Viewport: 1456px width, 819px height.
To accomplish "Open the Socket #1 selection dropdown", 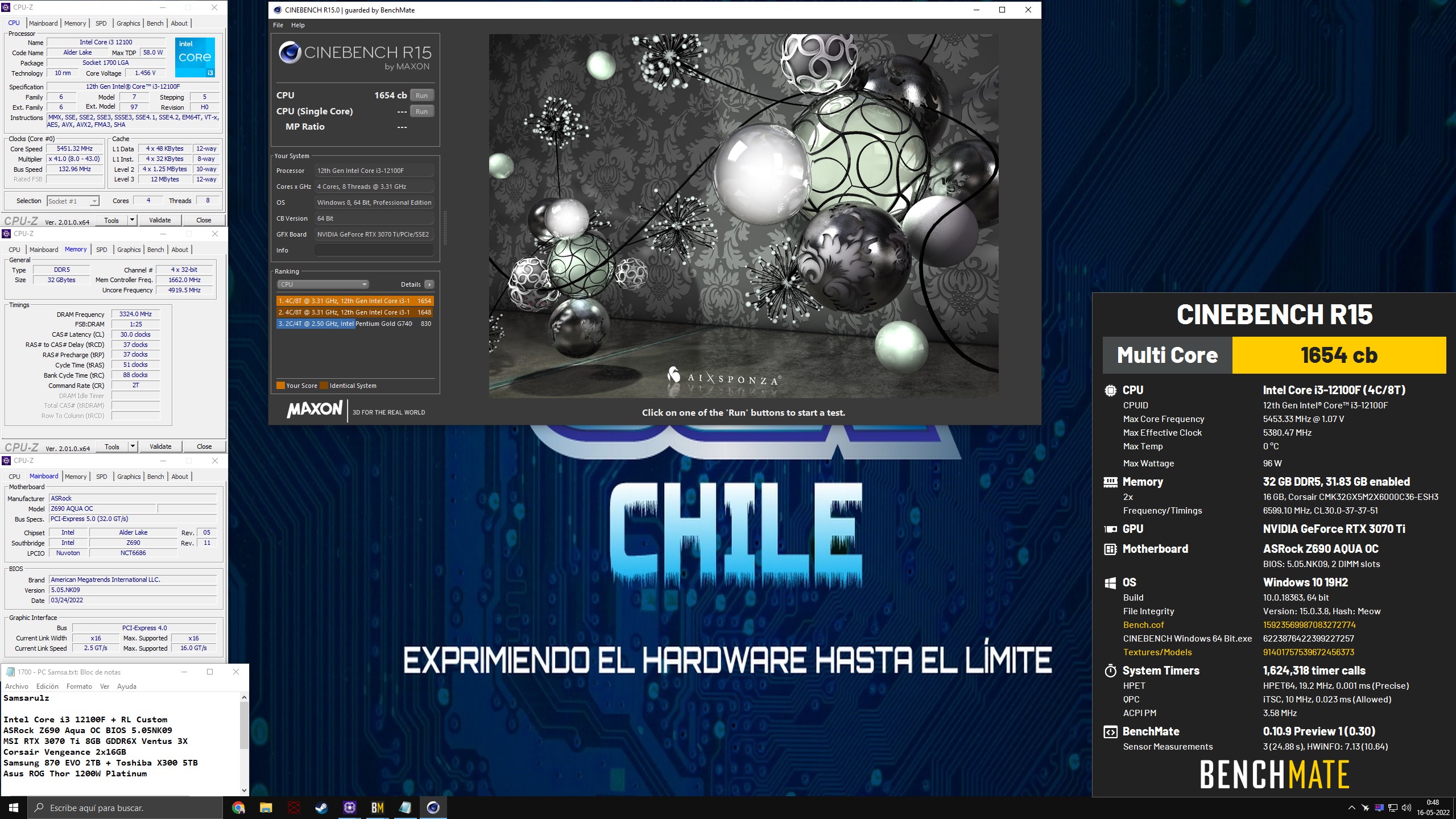I will click(73, 201).
